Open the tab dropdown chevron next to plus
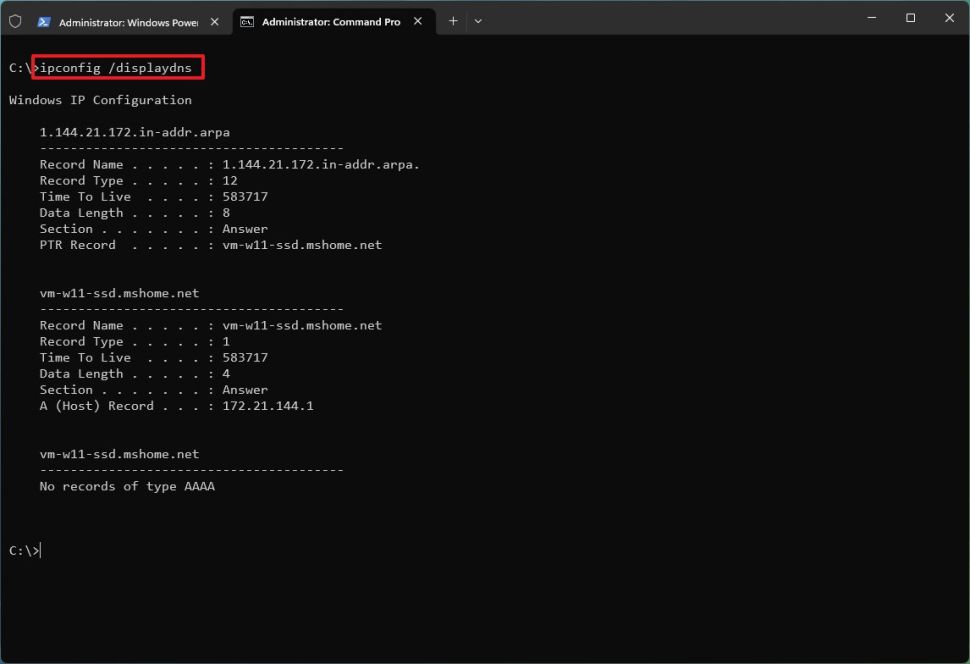 (479, 19)
